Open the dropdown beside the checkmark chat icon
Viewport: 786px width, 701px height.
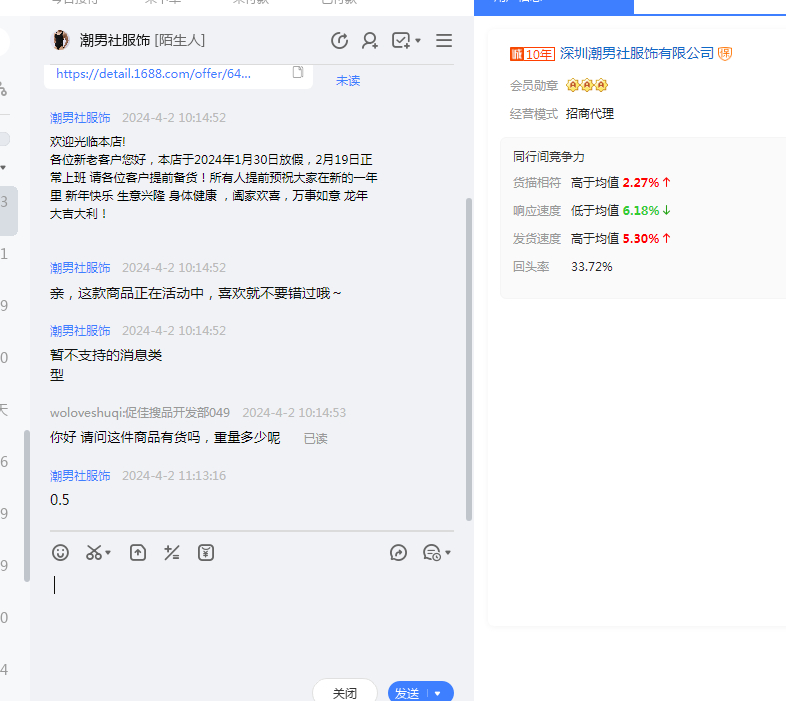pos(418,41)
